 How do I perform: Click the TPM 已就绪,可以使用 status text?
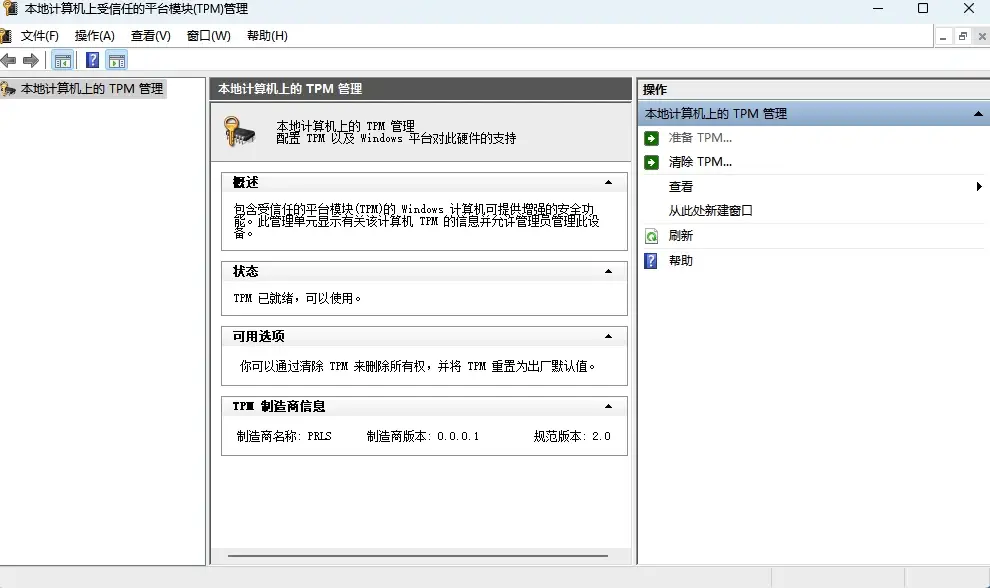point(297,298)
